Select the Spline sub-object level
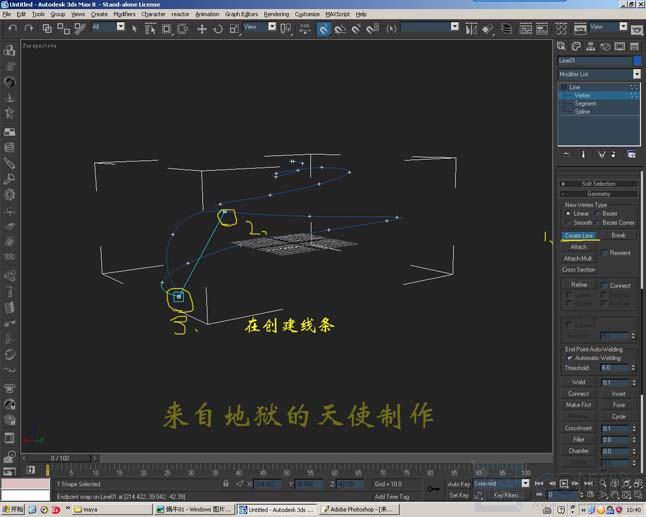Screen dimensions: 646x517 point(582,112)
